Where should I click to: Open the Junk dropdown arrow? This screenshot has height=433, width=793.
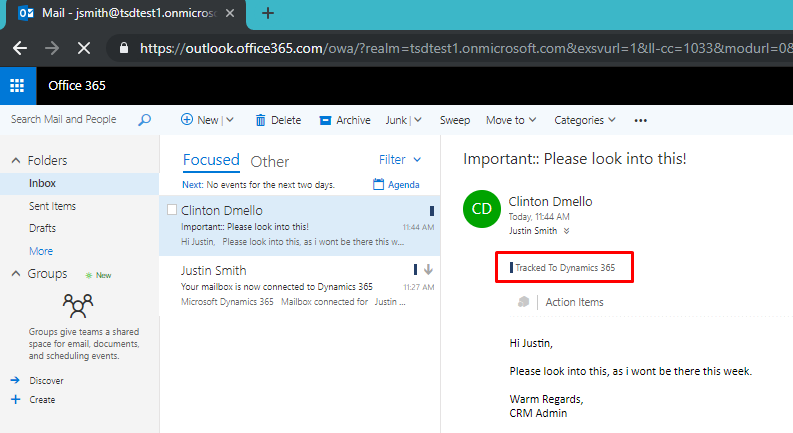point(418,120)
